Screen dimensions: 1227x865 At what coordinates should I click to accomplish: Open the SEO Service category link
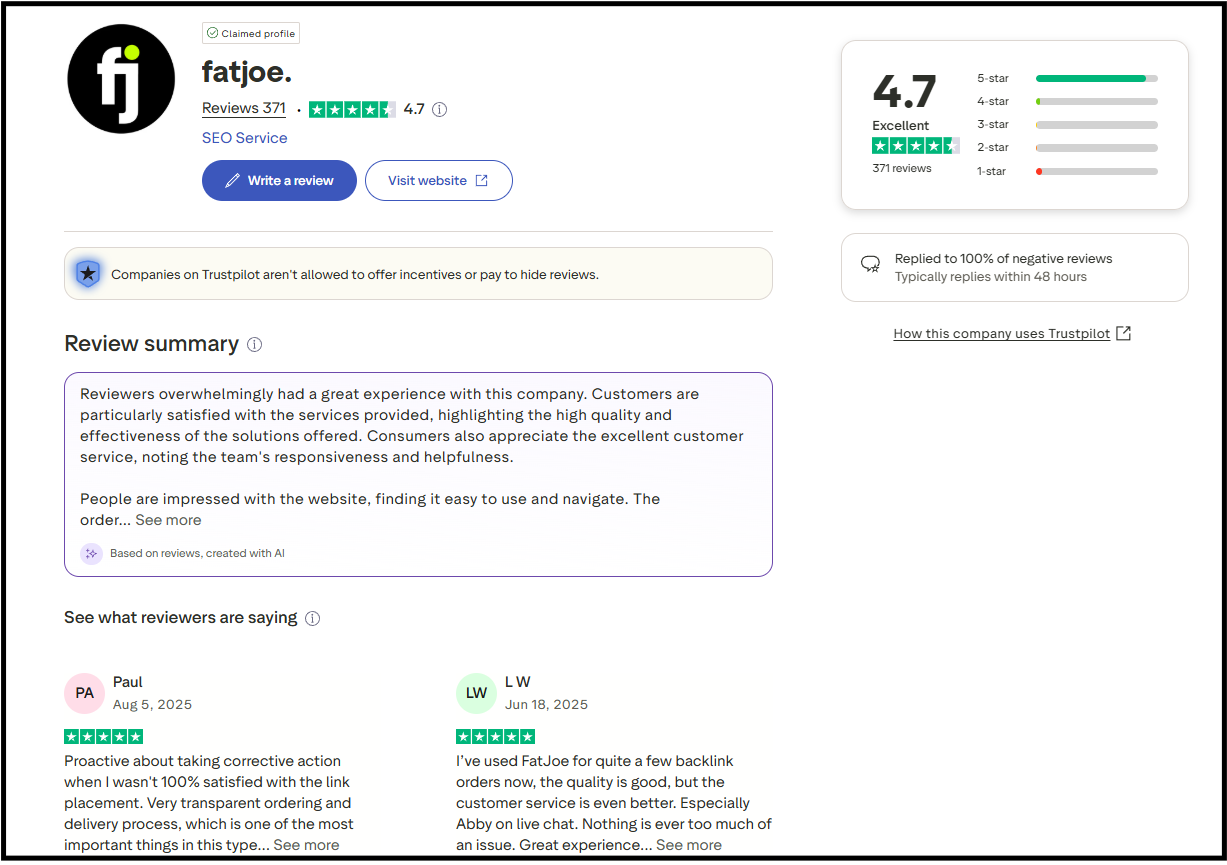[x=244, y=138]
